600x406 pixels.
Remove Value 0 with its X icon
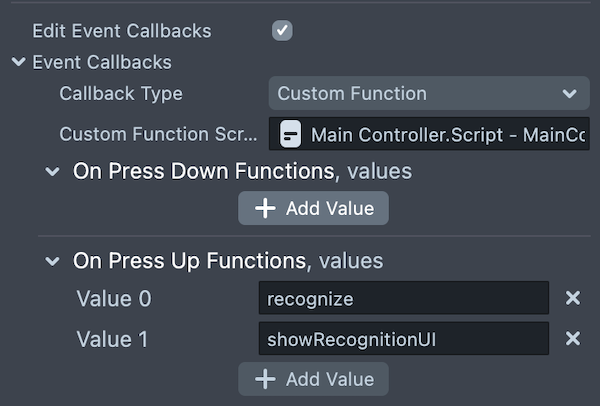(x=573, y=298)
